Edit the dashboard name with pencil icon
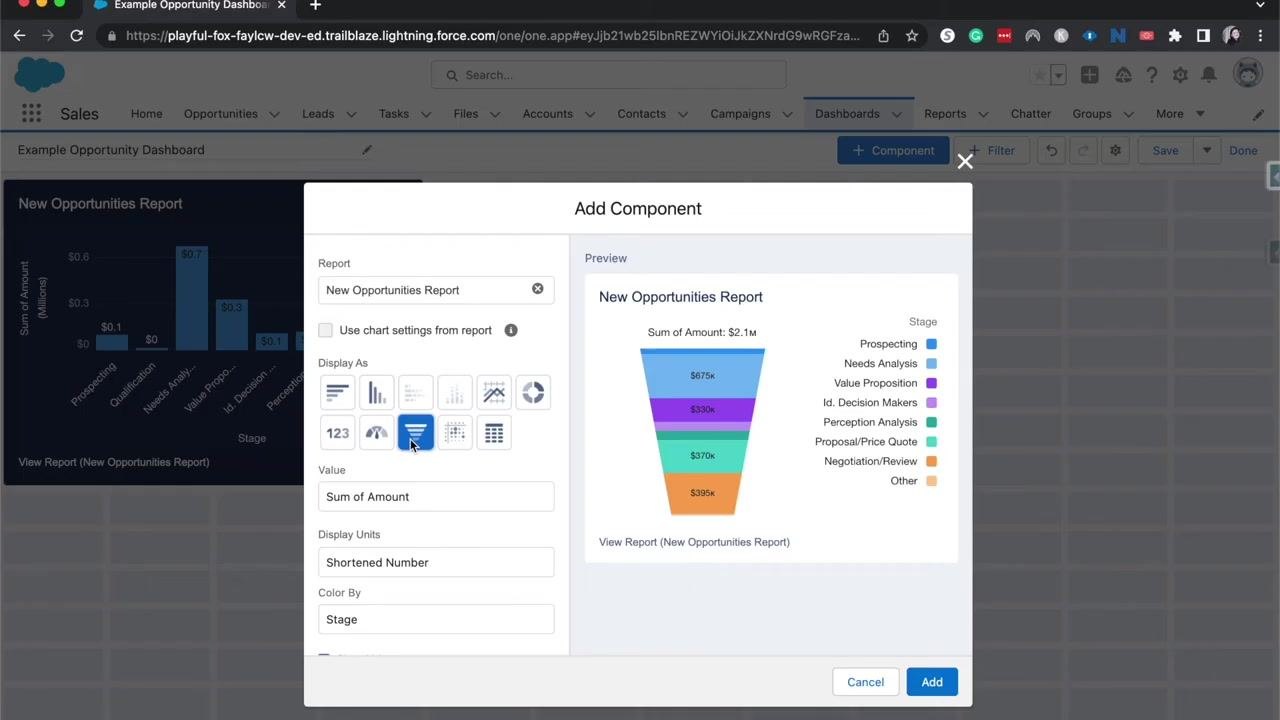Viewport: 1280px width, 720px height. point(367,150)
